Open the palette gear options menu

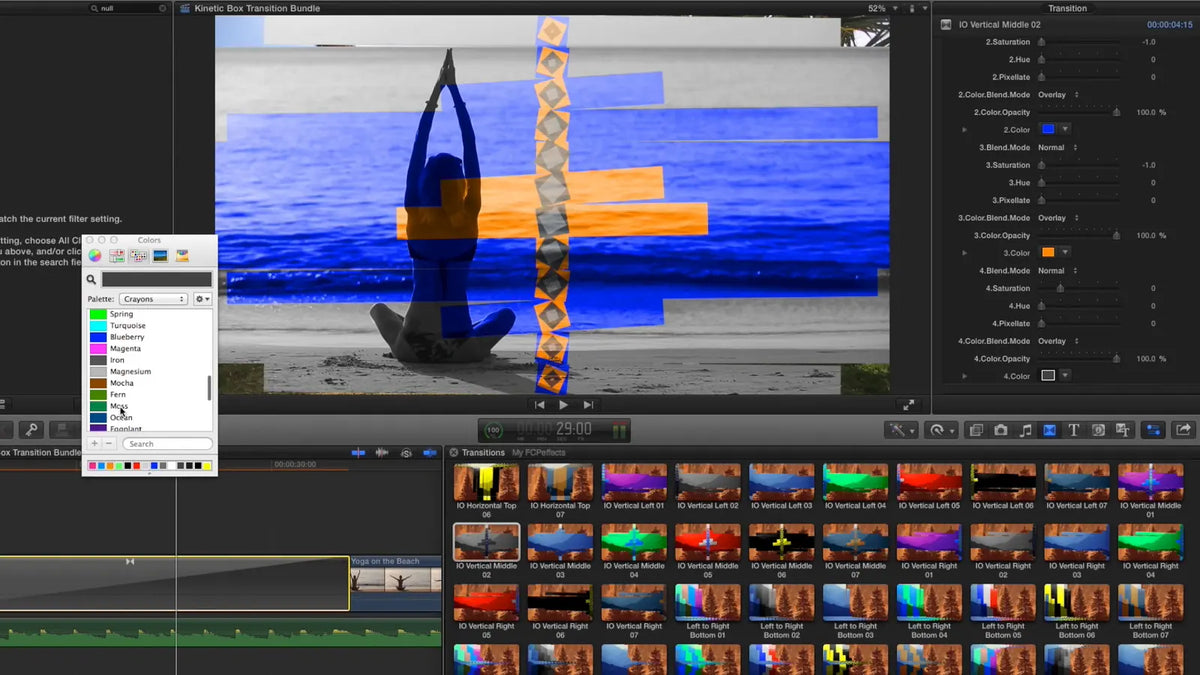coord(202,299)
